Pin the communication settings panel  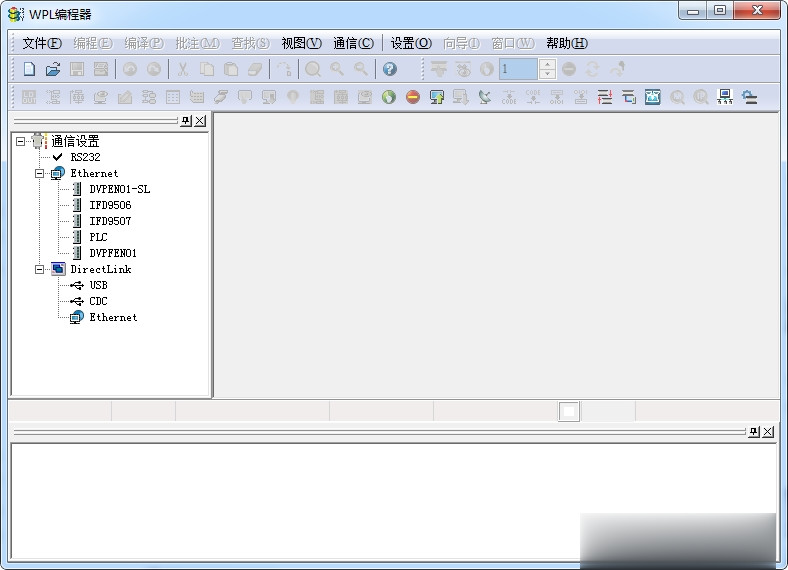pos(186,121)
